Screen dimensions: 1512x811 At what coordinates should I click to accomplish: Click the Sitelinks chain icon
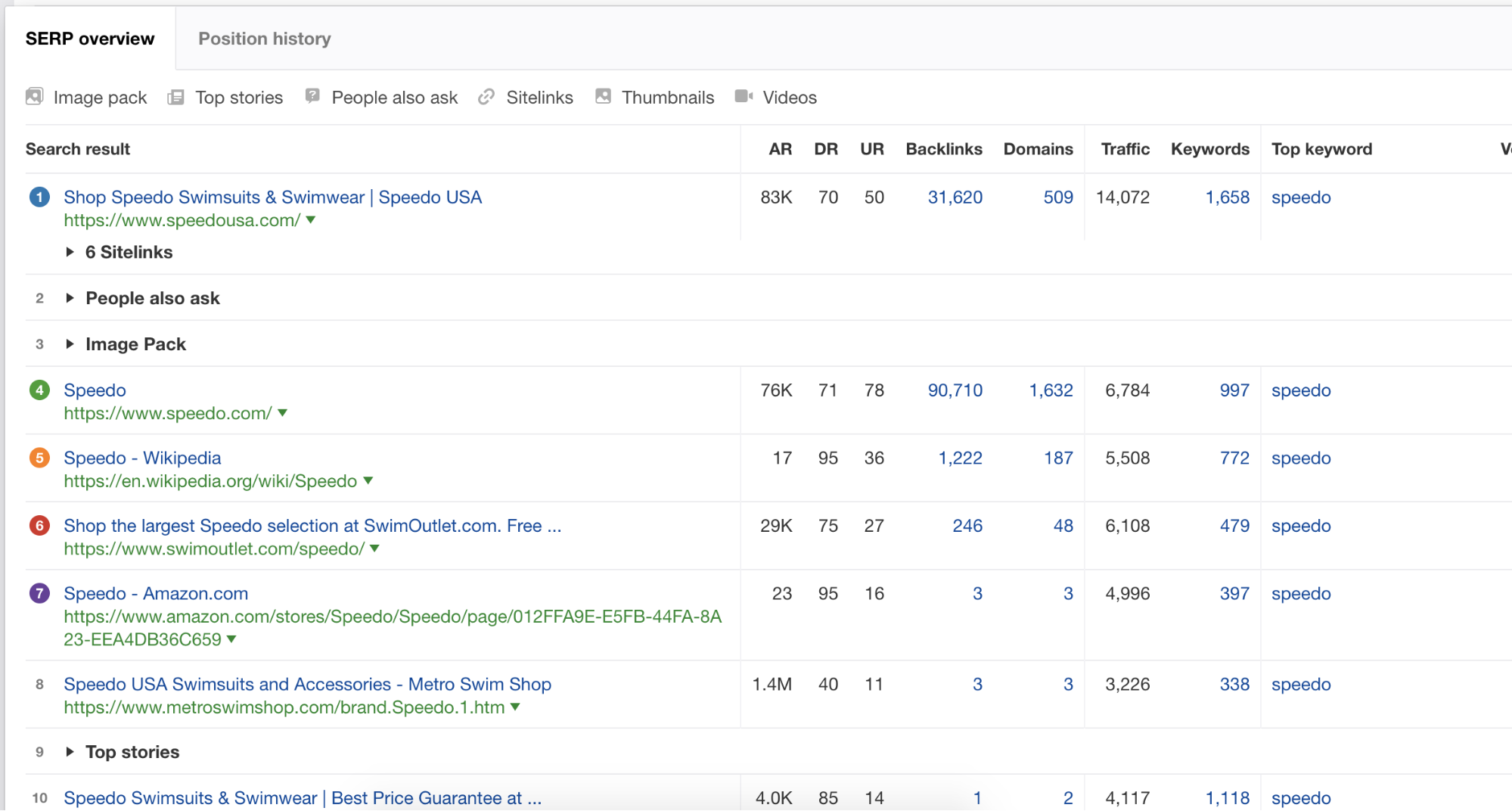(x=486, y=97)
